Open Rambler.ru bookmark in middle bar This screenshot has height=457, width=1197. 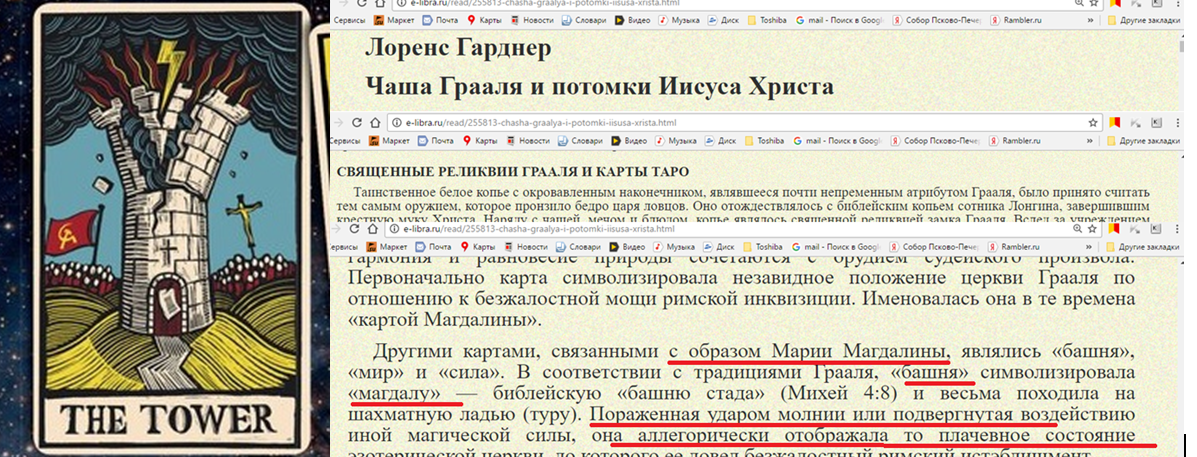pyautogui.click(x=1015, y=140)
